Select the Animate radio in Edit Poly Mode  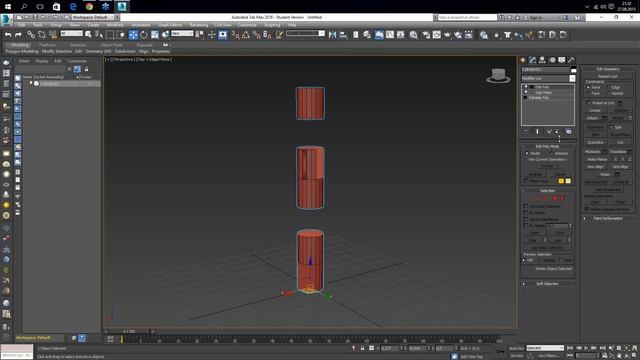[551, 153]
